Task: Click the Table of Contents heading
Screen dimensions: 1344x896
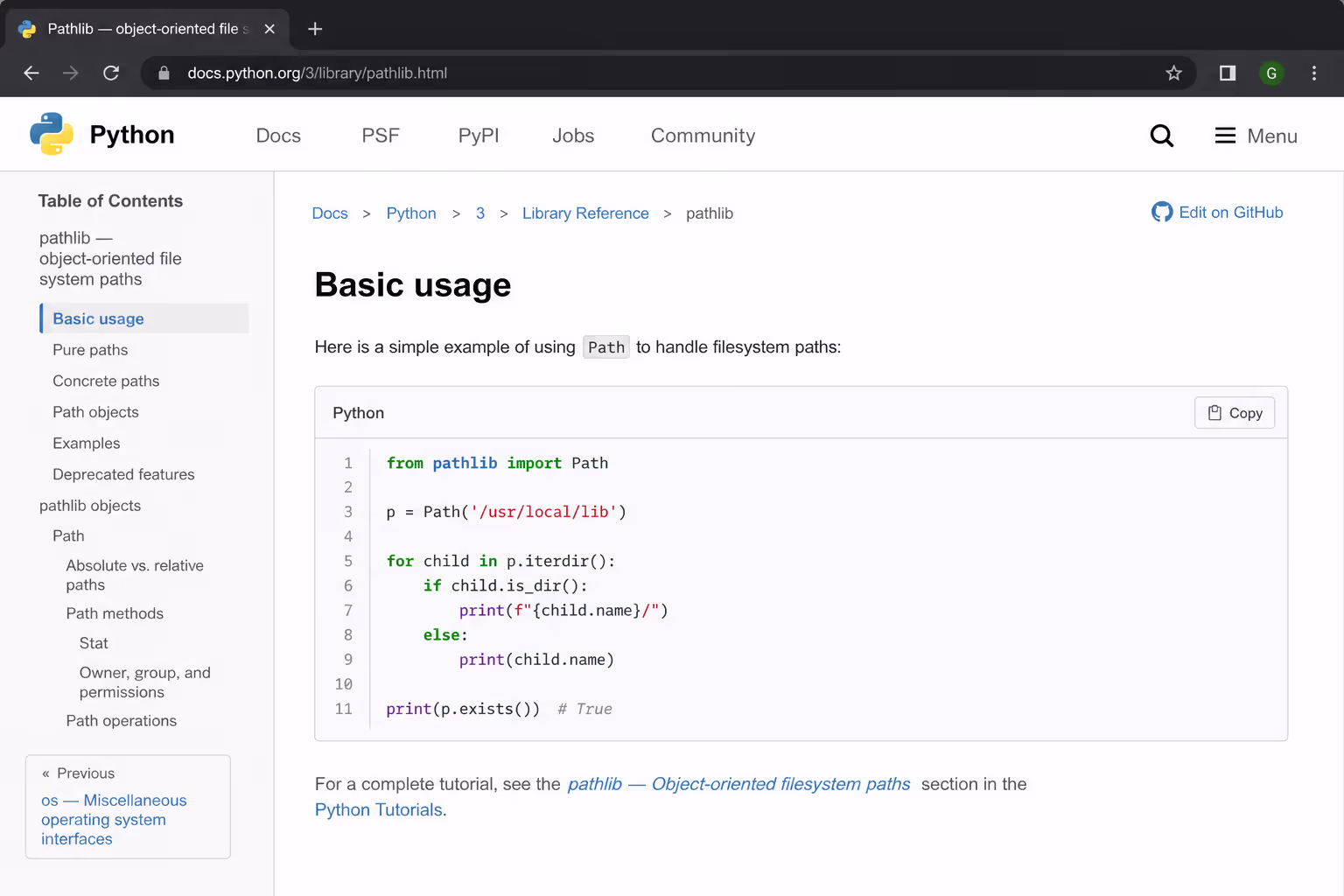Action: pos(110,201)
